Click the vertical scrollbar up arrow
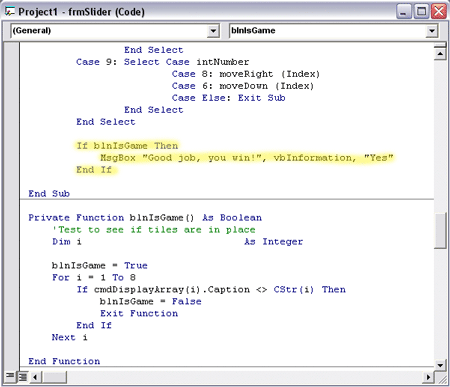Screen dimensions: 450x387 (440, 53)
